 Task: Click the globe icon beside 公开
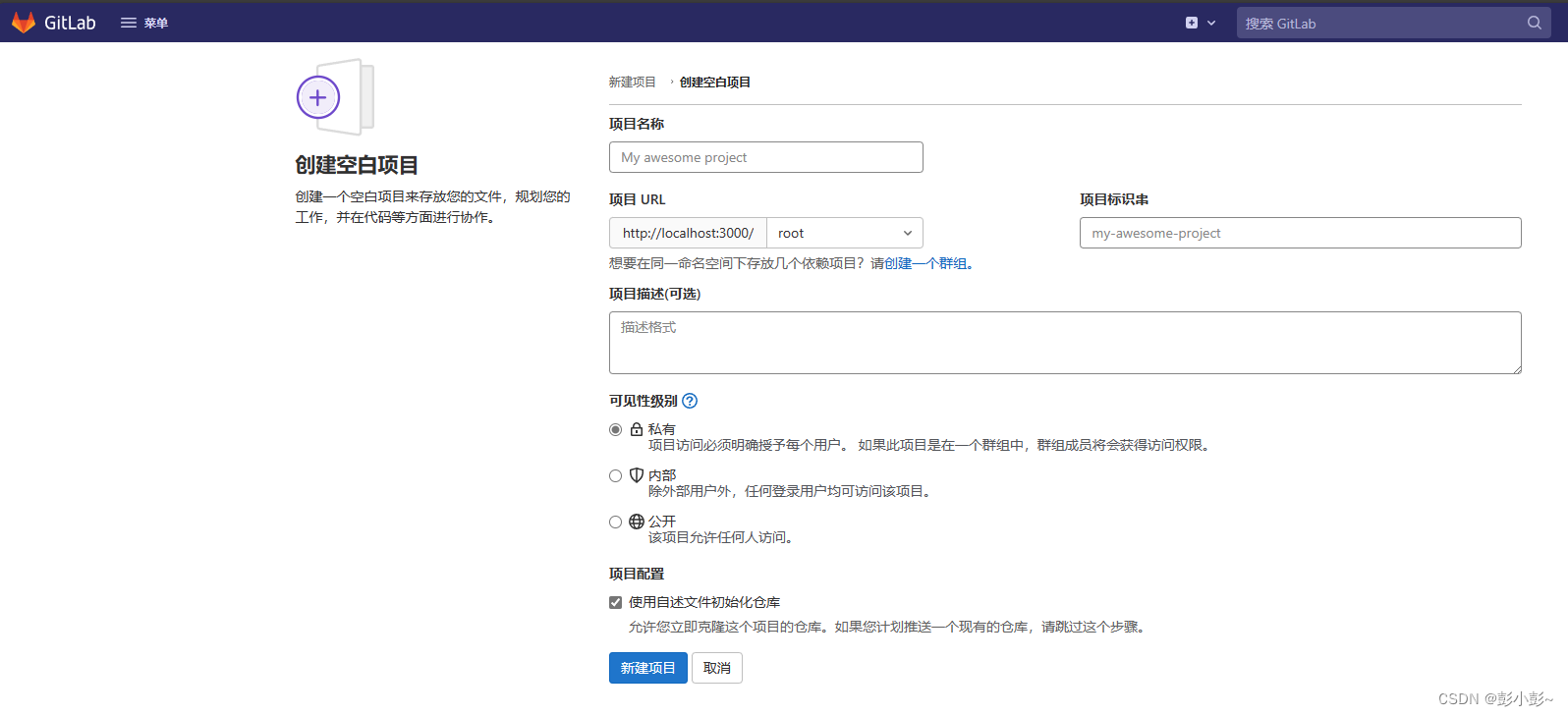[637, 522]
